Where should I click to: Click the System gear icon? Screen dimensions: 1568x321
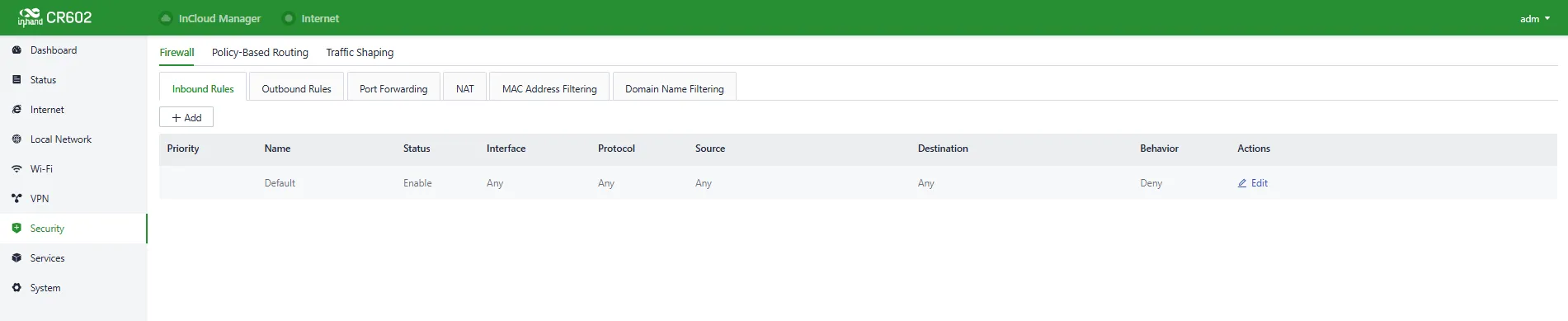point(16,288)
